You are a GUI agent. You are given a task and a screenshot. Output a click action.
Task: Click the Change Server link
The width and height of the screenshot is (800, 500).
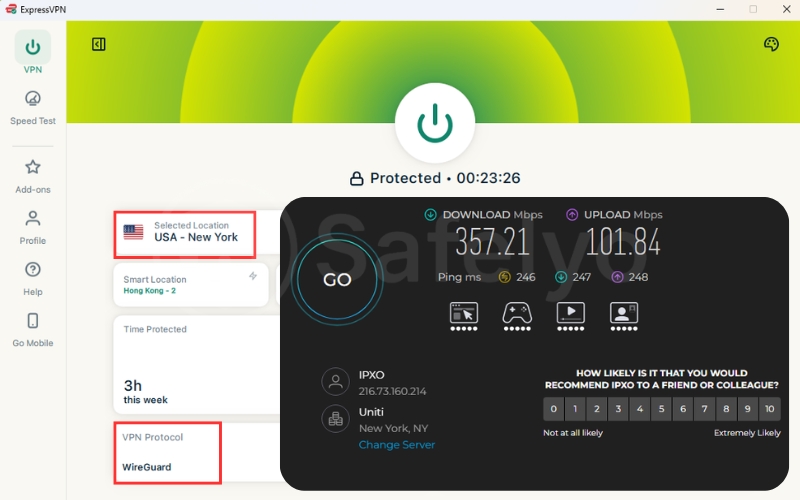coord(397,445)
